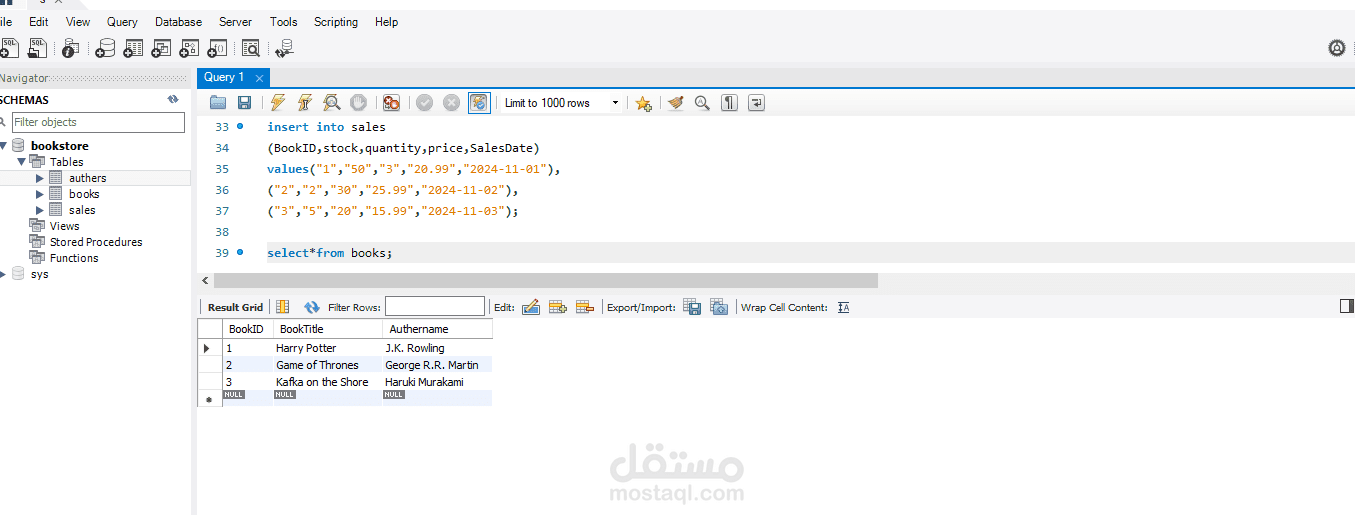This screenshot has height=515, width=1355.
Task: Open the form editor icon beside Result Grid
Action: point(282,307)
